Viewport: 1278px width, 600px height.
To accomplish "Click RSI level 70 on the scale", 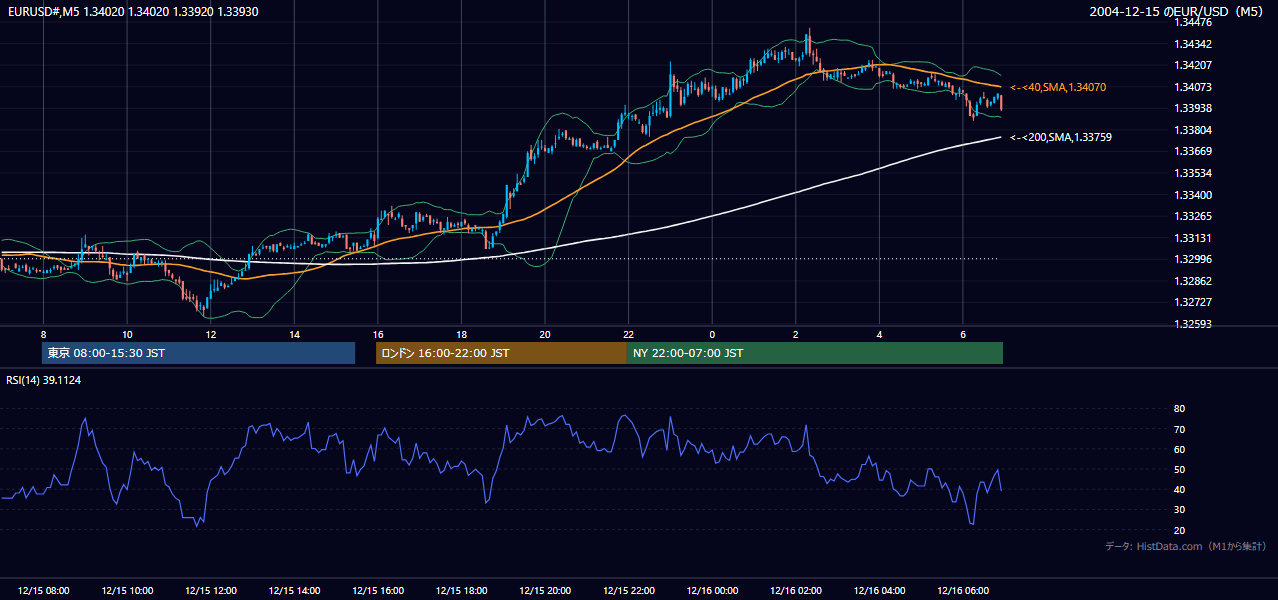I will 1180,429.
